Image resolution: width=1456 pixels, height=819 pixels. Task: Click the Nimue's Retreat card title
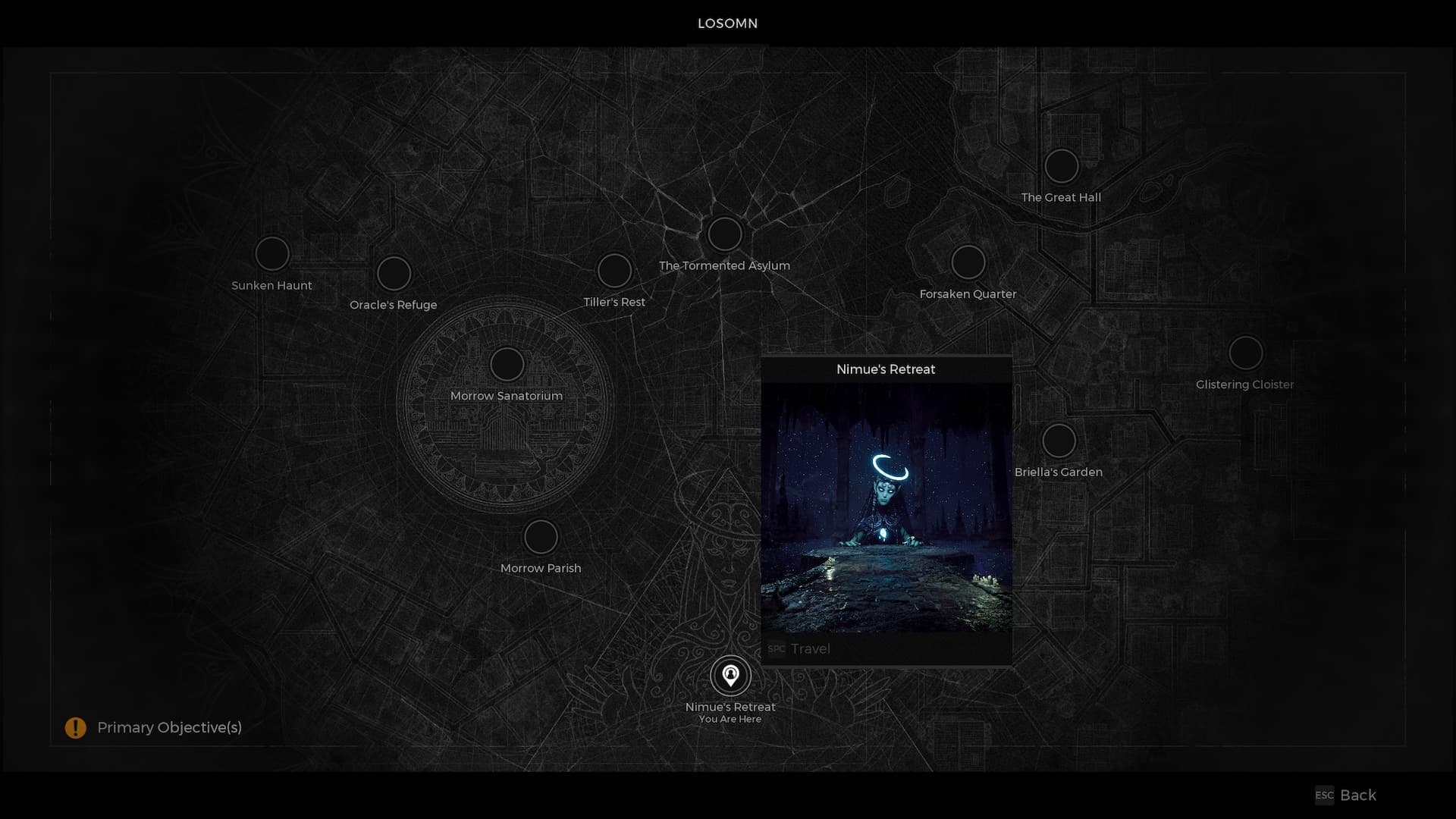point(886,369)
